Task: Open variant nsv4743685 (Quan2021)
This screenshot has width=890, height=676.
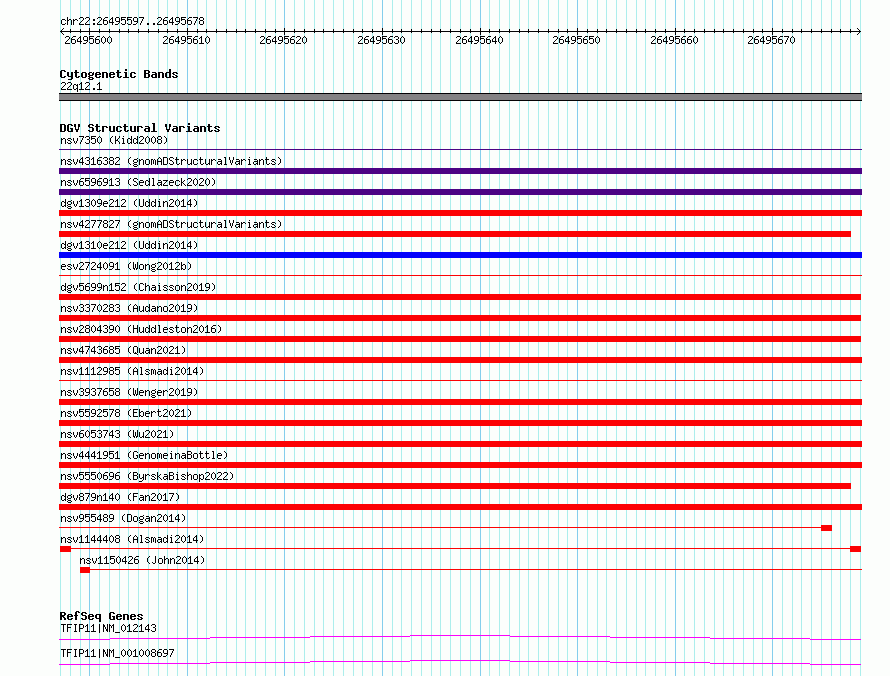Action: pyautogui.click(x=123, y=350)
